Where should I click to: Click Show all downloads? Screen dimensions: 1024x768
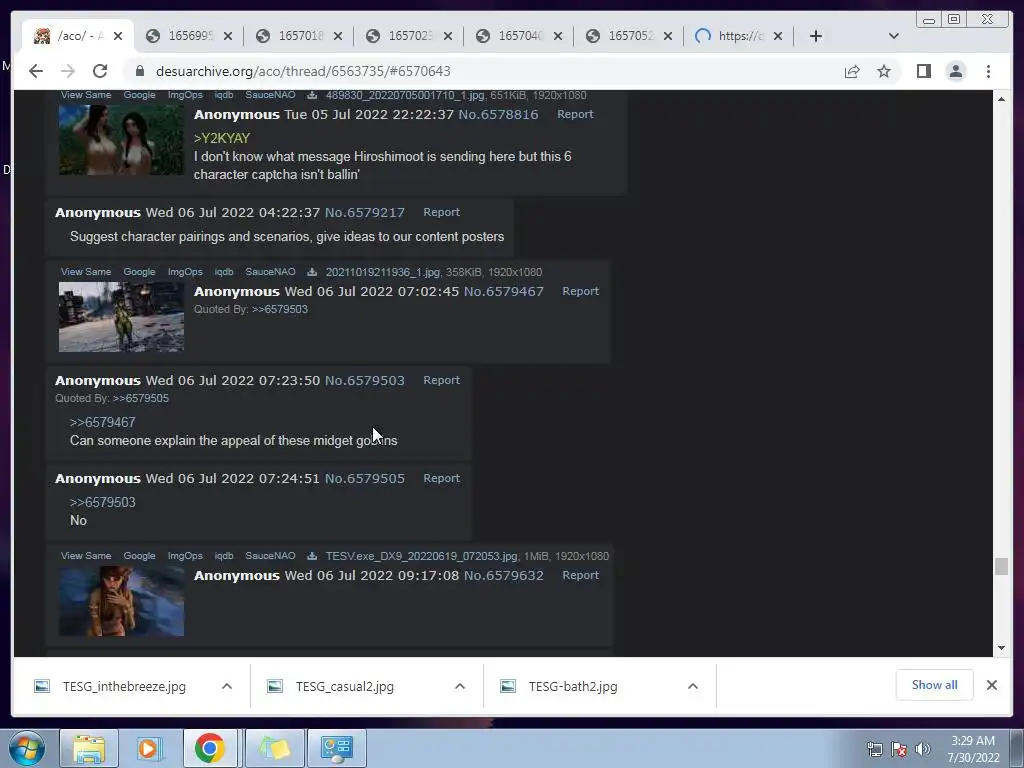coord(935,685)
